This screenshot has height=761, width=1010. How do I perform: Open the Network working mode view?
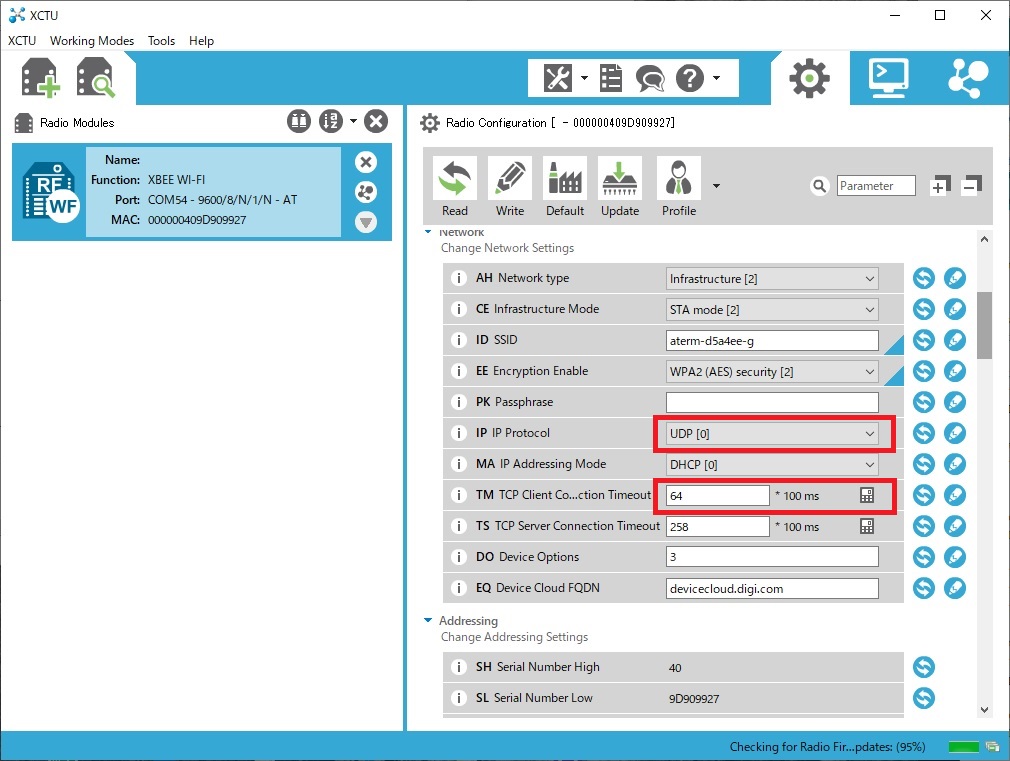pos(966,77)
